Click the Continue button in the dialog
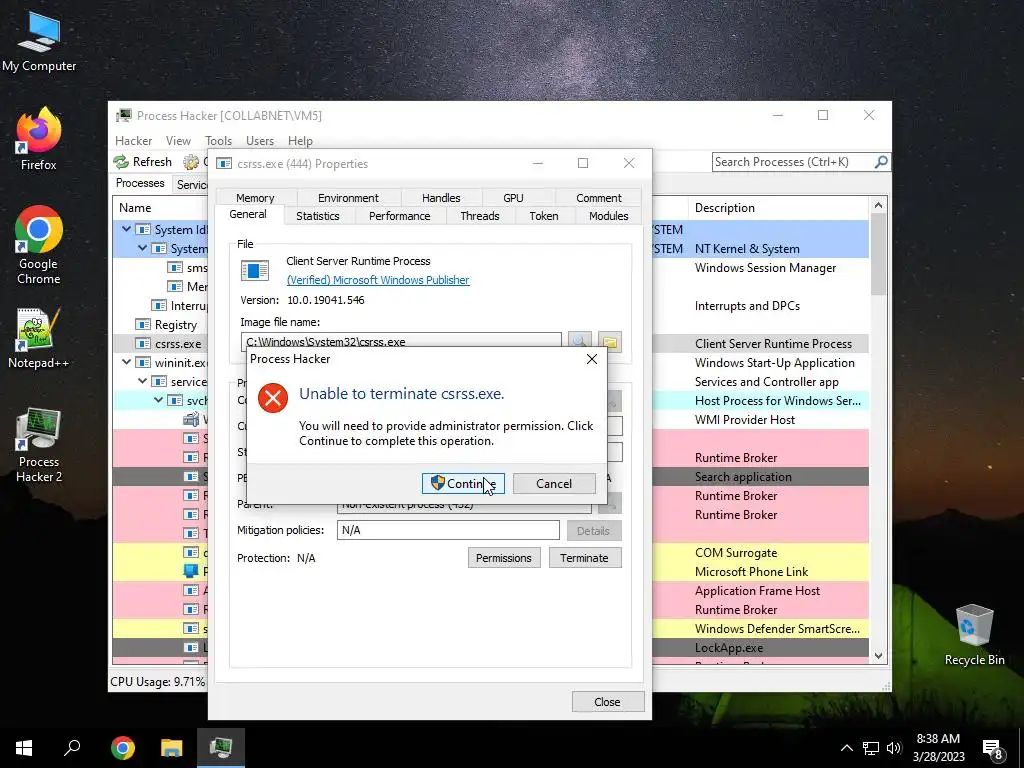 pos(463,484)
